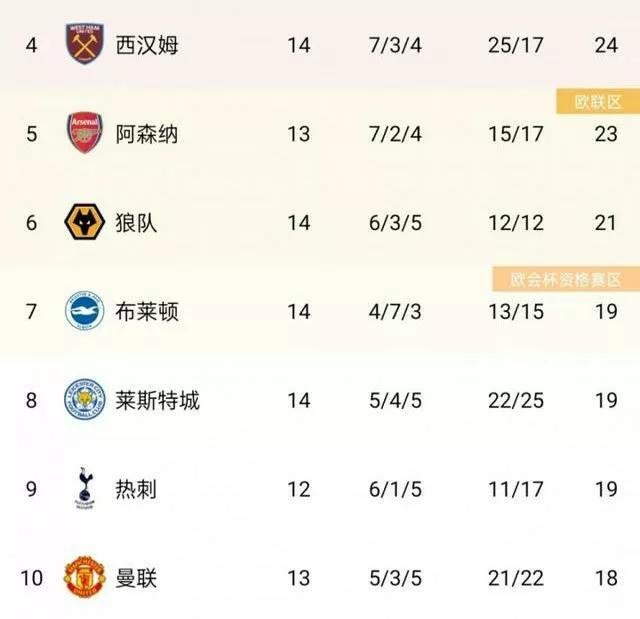640x619 pixels.
Task: Select team name 曼联
Action: click(x=136, y=578)
